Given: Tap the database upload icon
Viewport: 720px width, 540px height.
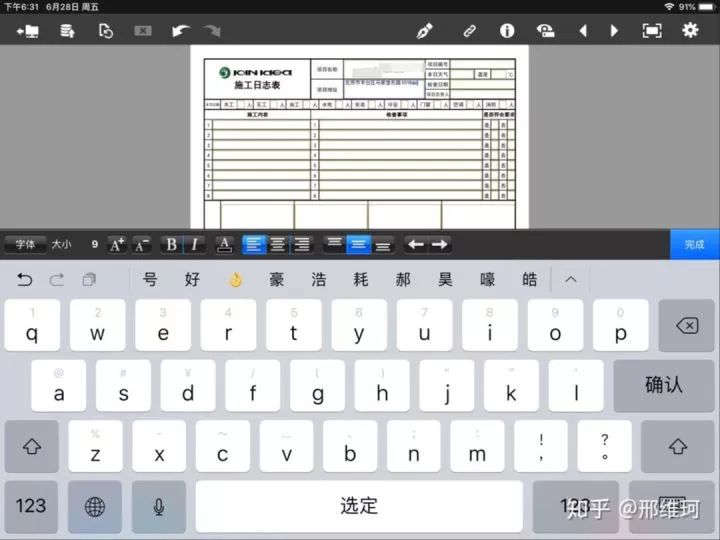Looking at the screenshot, I should tap(68, 31).
